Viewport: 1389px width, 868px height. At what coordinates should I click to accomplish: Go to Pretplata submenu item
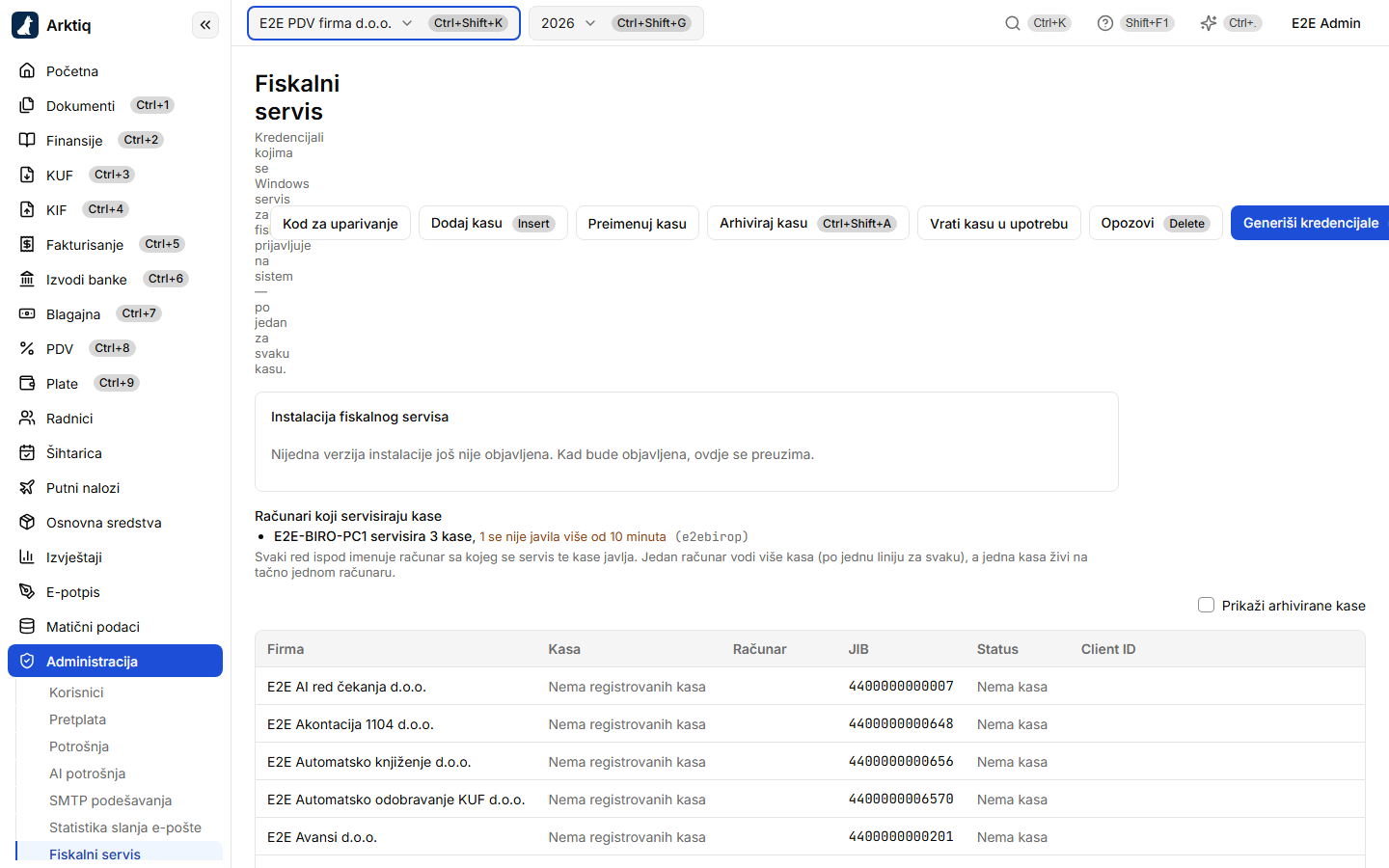point(77,719)
